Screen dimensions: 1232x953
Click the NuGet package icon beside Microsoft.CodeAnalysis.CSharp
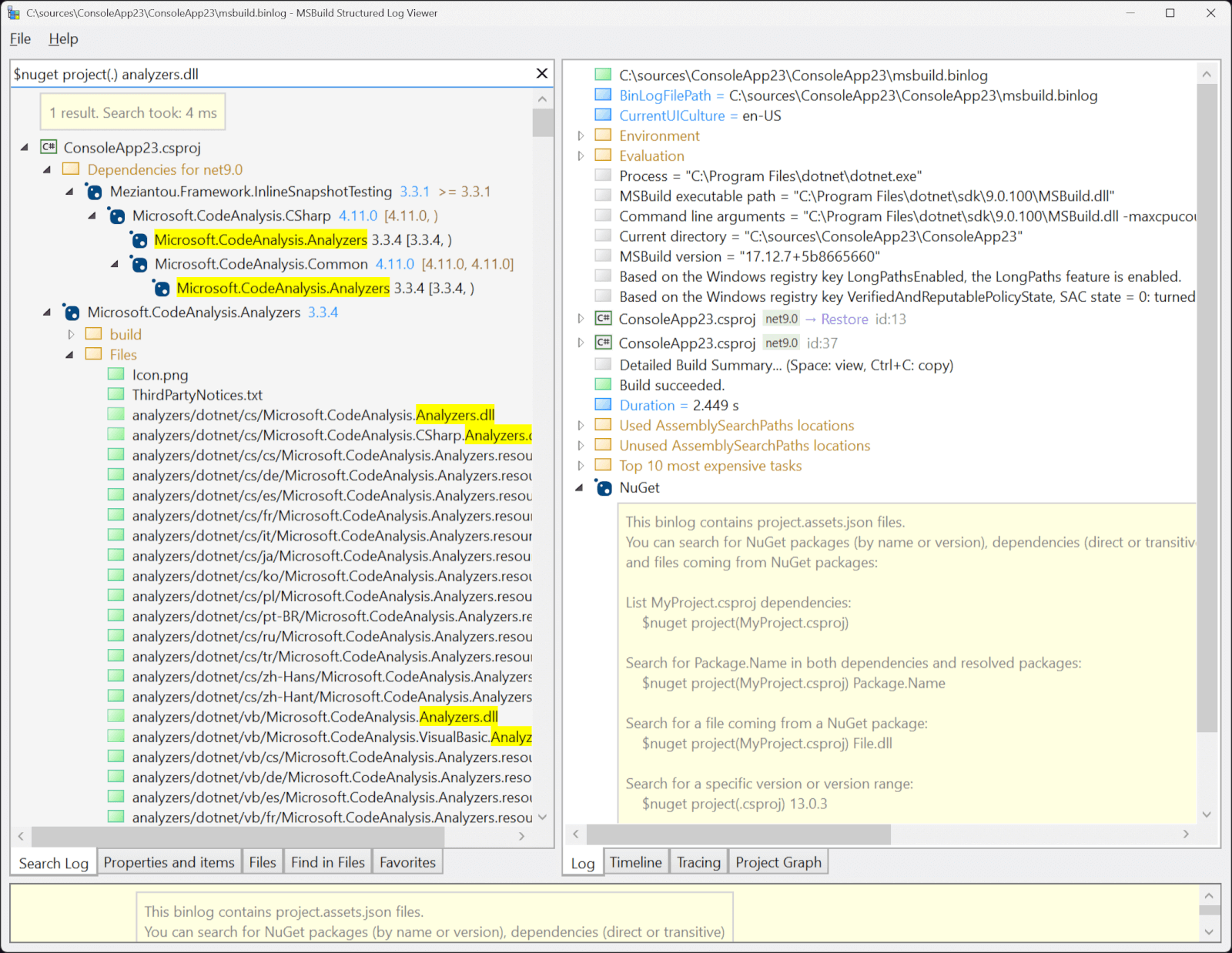point(116,216)
